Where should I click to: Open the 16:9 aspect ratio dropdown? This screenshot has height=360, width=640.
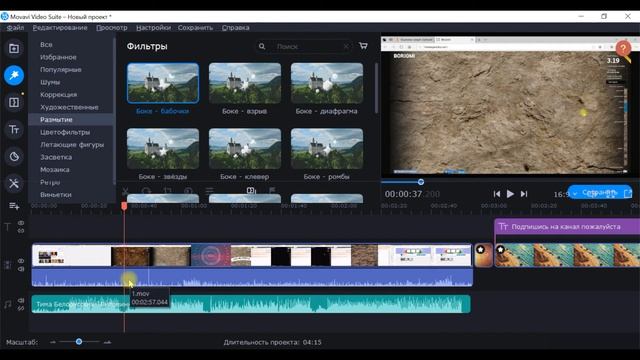coord(565,194)
